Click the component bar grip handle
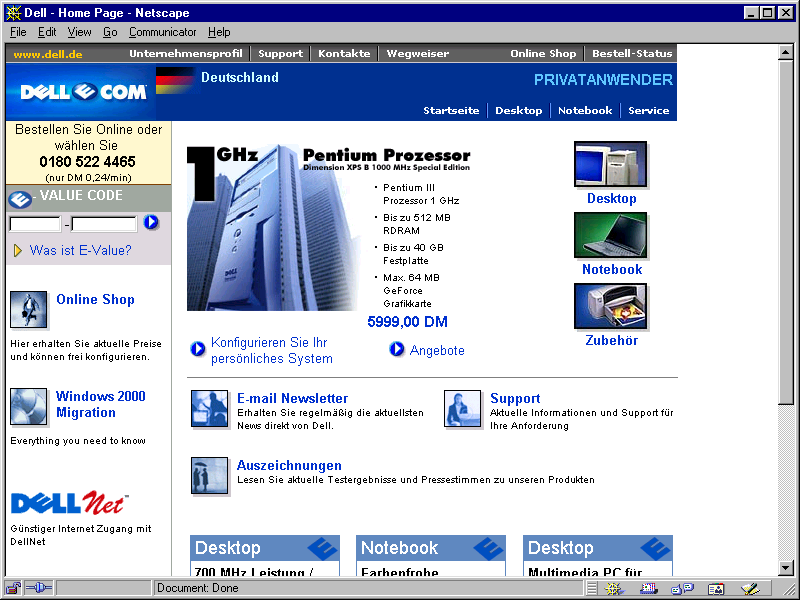This screenshot has width=800, height=600. 591,589
